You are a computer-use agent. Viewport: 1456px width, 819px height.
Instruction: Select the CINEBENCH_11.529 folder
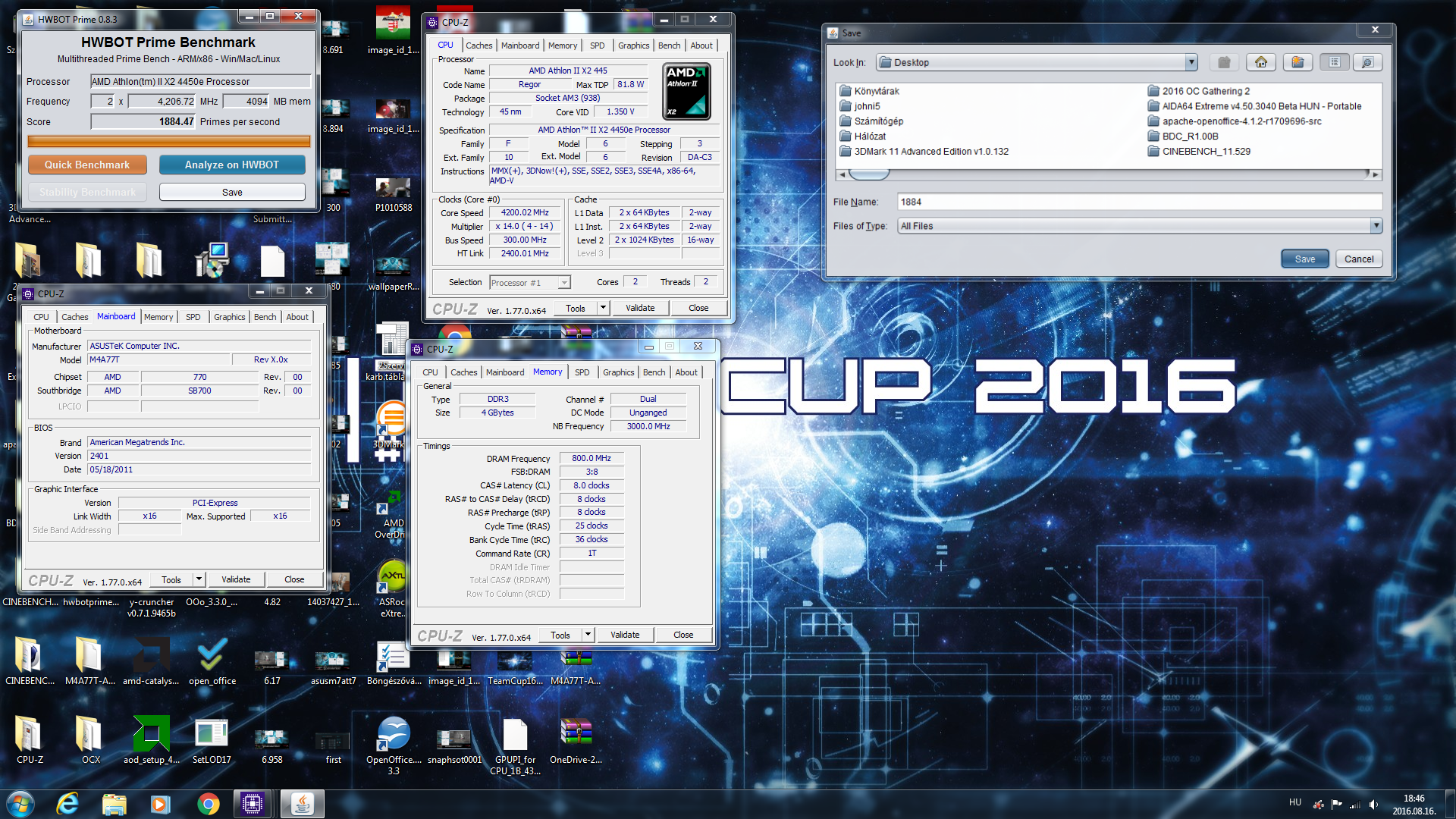point(1198,152)
